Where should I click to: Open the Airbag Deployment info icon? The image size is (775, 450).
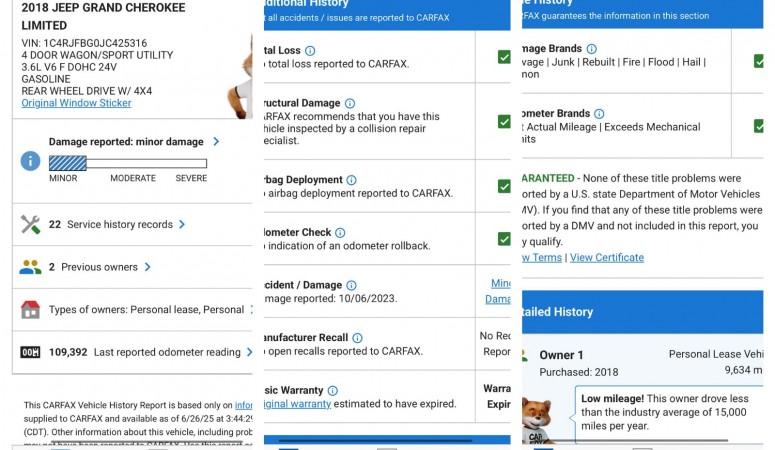pos(351,180)
